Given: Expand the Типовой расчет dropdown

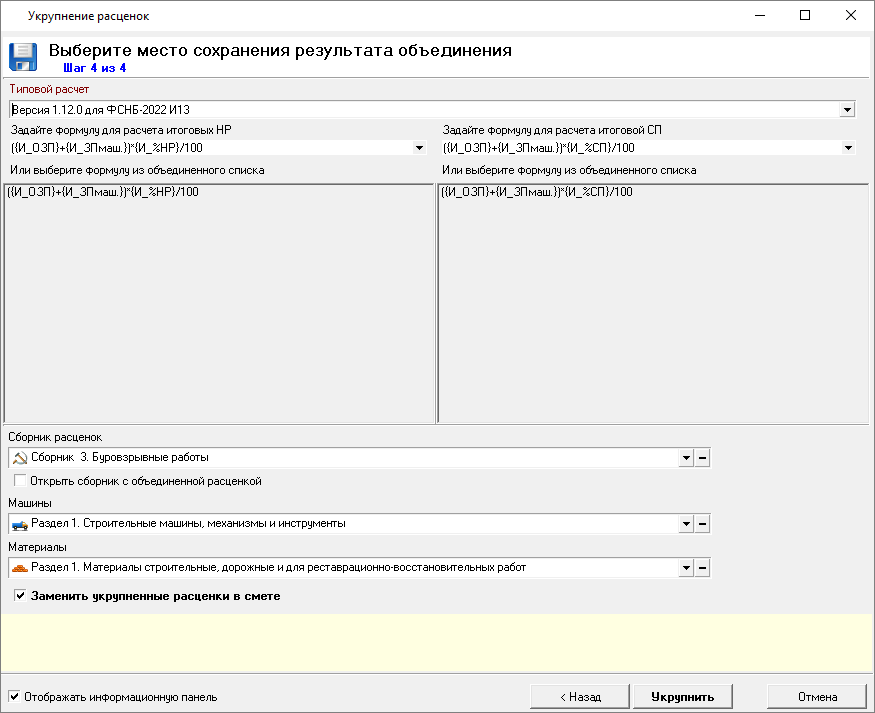Looking at the screenshot, I should pyautogui.click(x=846, y=110).
